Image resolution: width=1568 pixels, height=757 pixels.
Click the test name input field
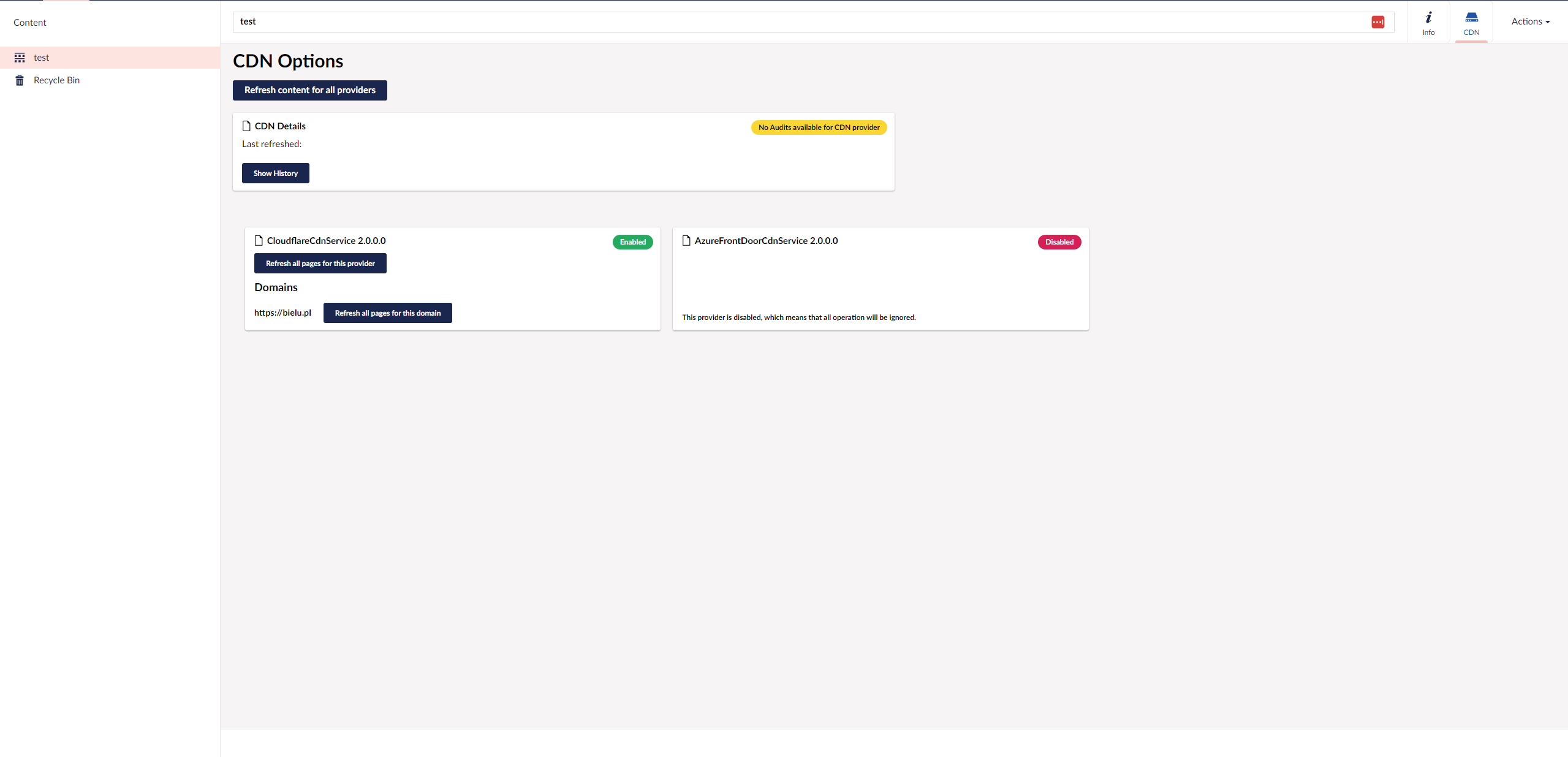[x=797, y=22]
